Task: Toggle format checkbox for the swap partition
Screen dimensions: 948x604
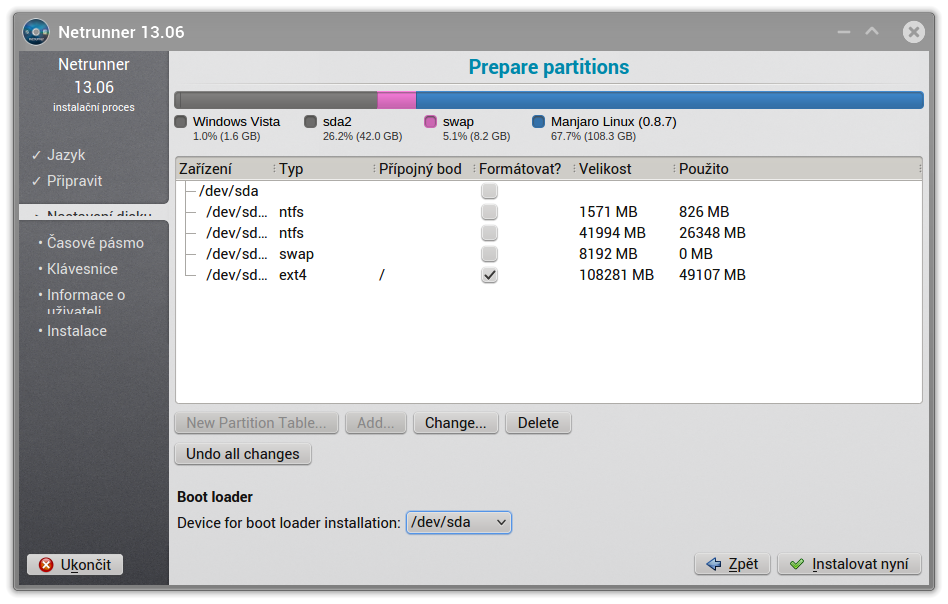Action: tap(489, 254)
